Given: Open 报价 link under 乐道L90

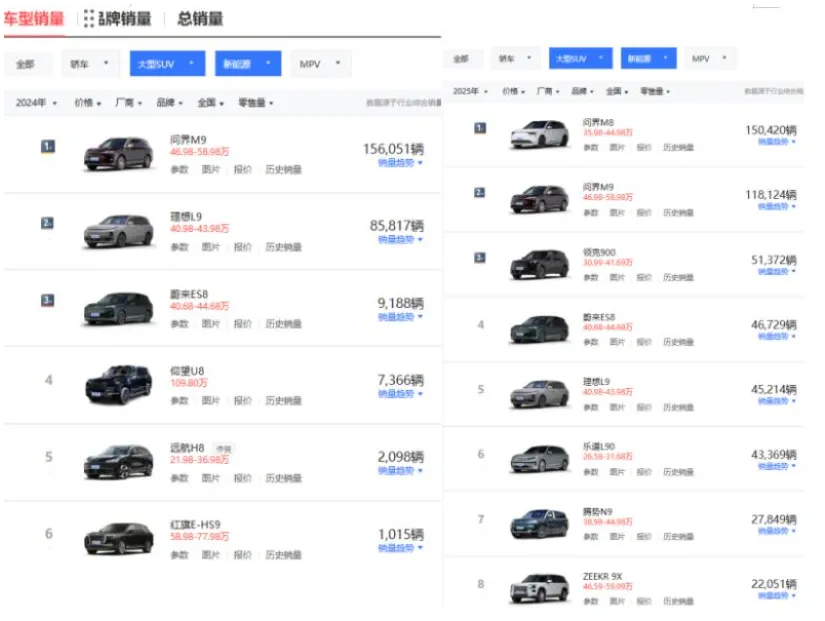Looking at the screenshot, I should click(644, 472).
